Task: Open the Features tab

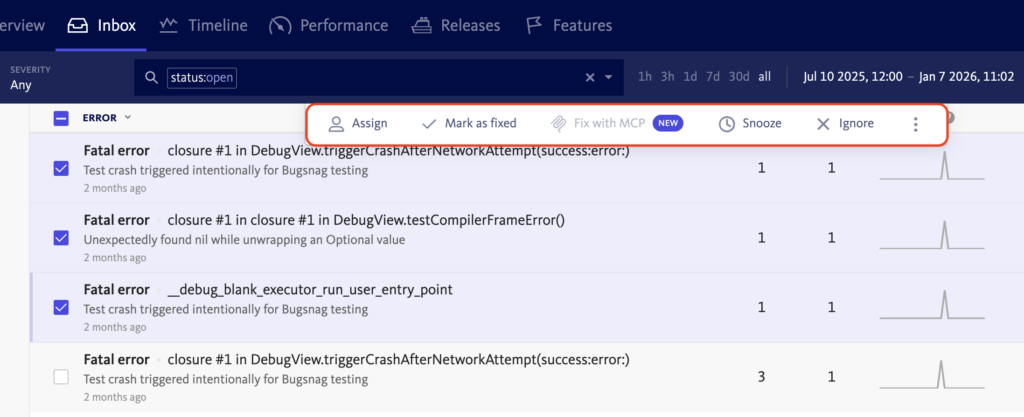Action: pyautogui.click(x=569, y=25)
